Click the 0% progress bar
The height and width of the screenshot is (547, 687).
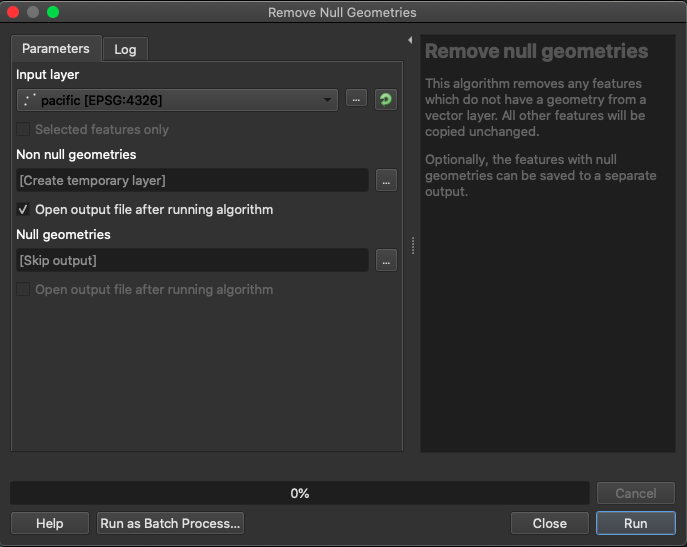coord(299,493)
